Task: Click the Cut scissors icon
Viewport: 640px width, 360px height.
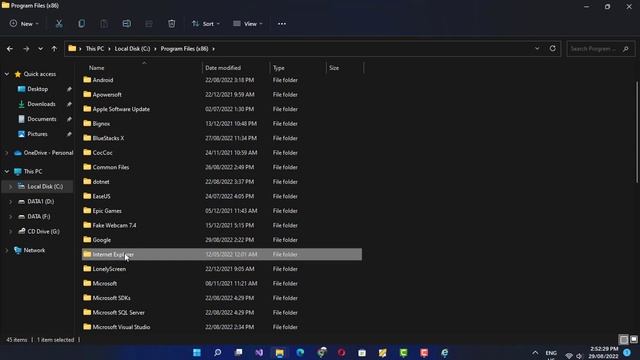Action: click(x=59, y=24)
